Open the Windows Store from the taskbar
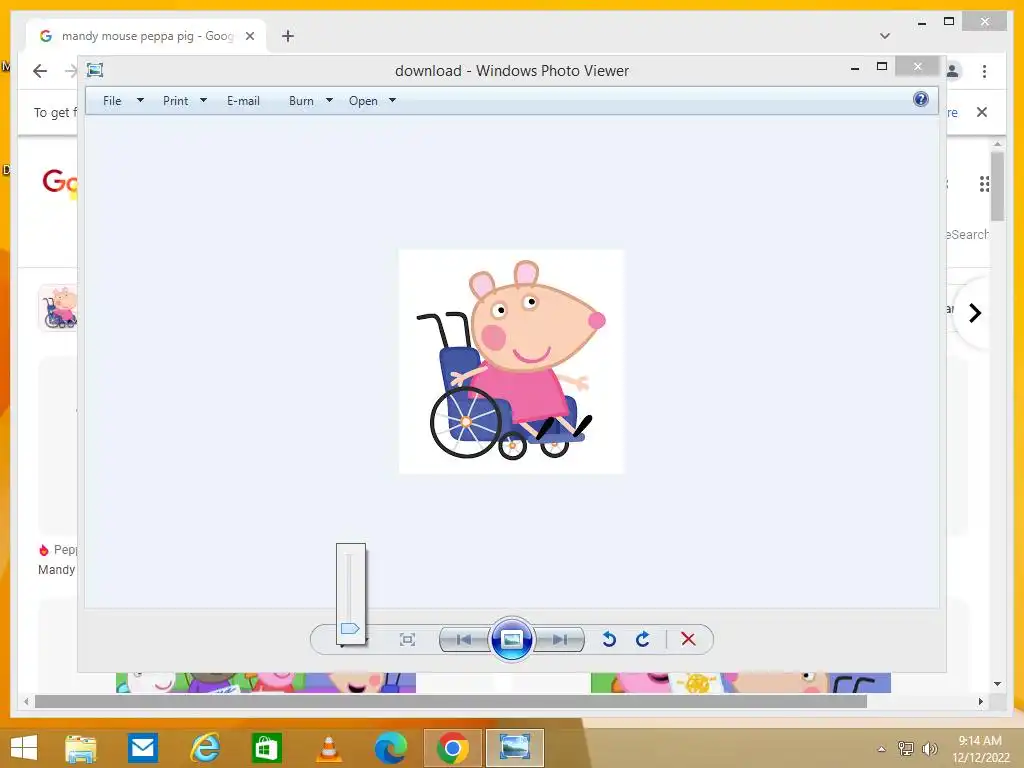The width and height of the screenshot is (1024, 768). tap(266, 748)
